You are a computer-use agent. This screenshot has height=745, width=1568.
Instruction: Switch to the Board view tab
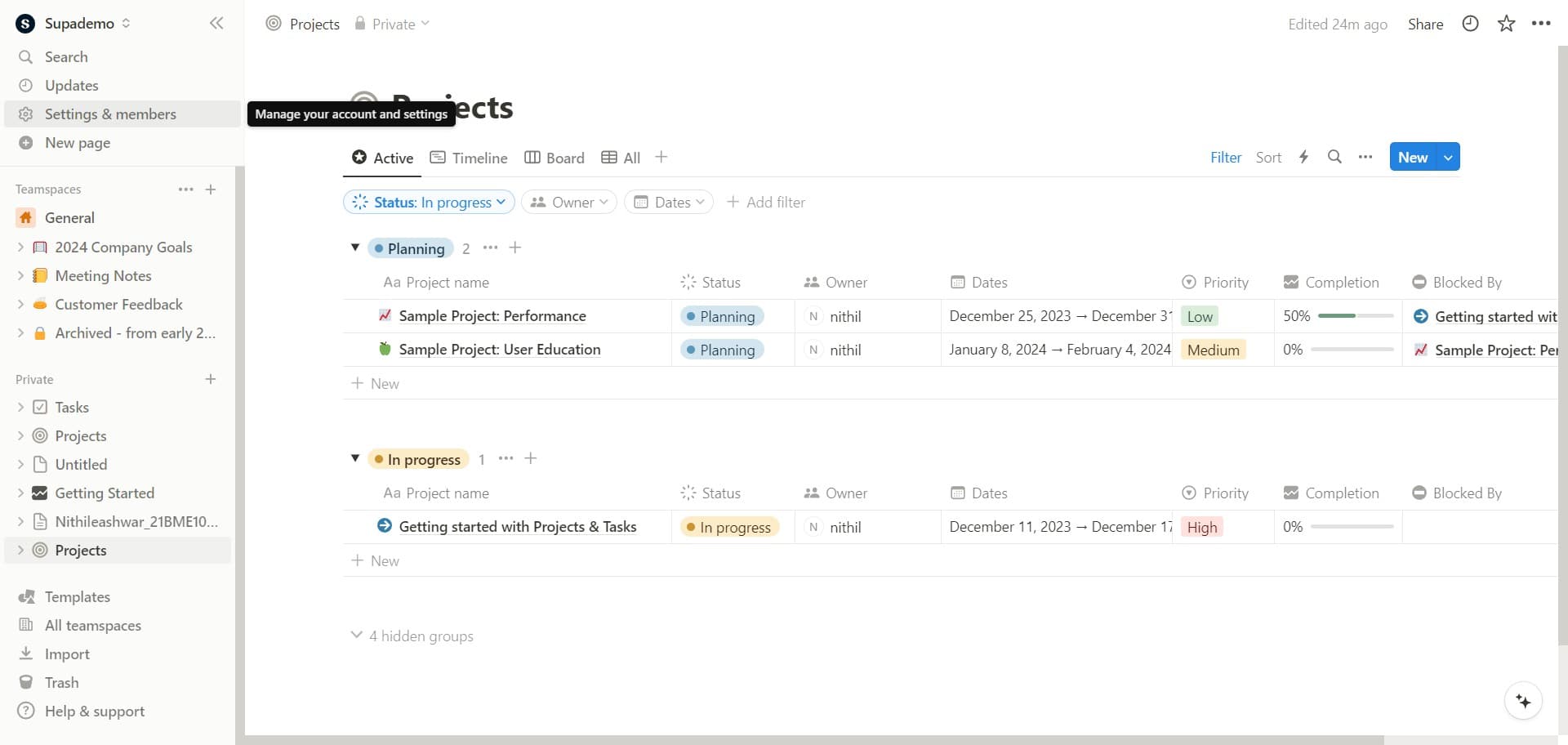(x=554, y=158)
